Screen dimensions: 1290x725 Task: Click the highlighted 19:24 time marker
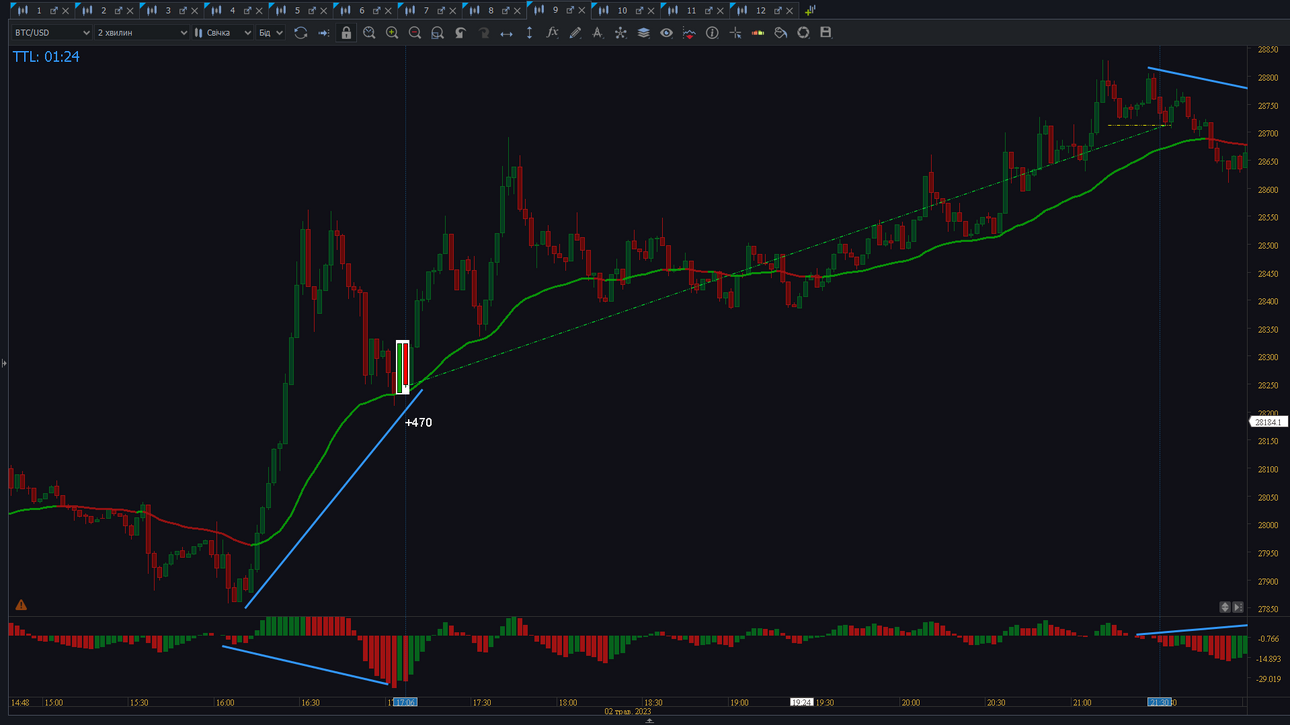(x=802, y=703)
